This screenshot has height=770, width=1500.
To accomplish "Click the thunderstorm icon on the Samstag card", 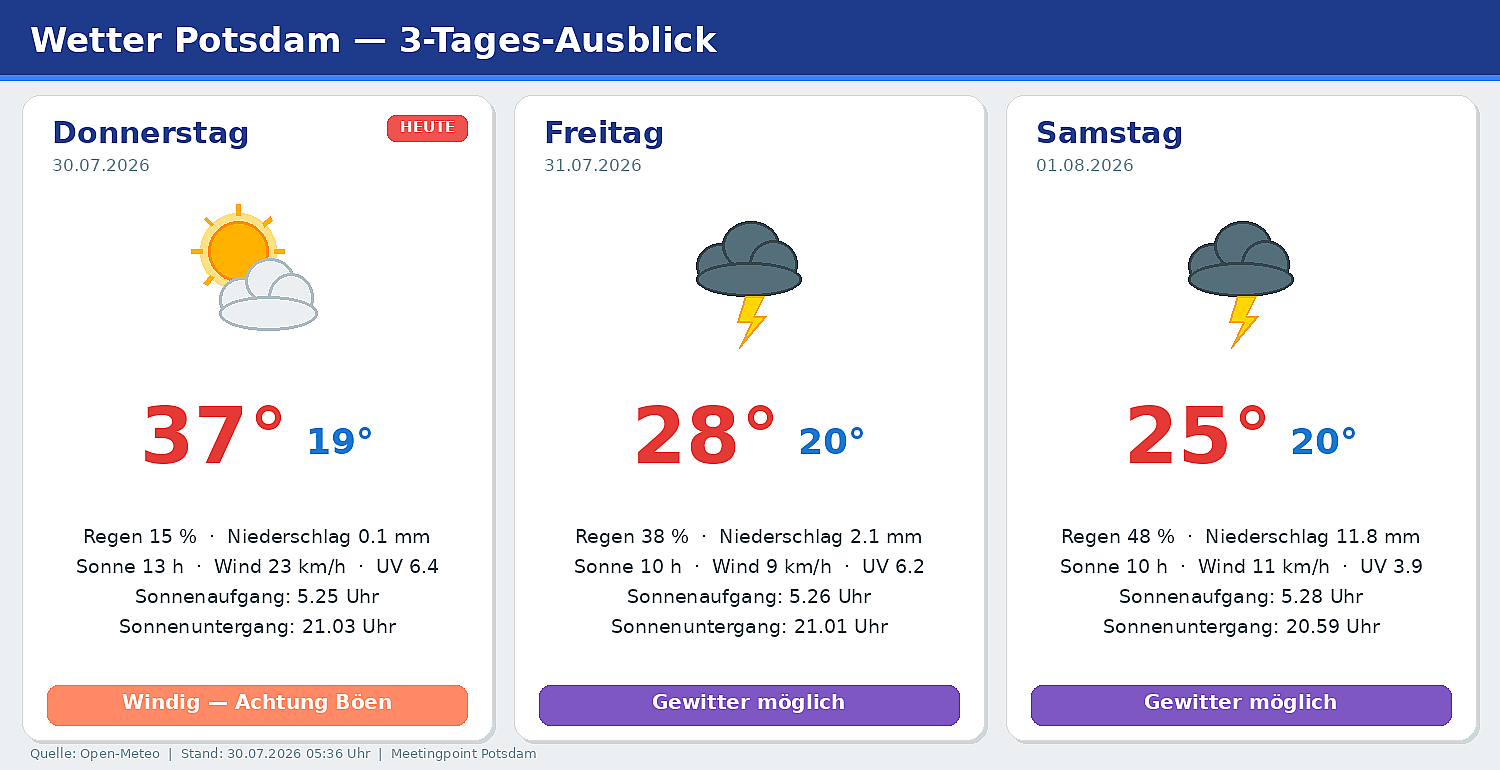I will [x=1241, y=284].
